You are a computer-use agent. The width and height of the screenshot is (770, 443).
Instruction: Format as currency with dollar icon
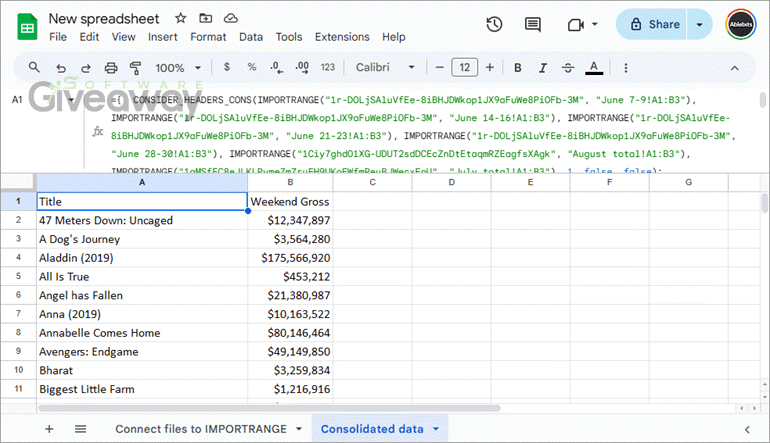coord(227,68)
